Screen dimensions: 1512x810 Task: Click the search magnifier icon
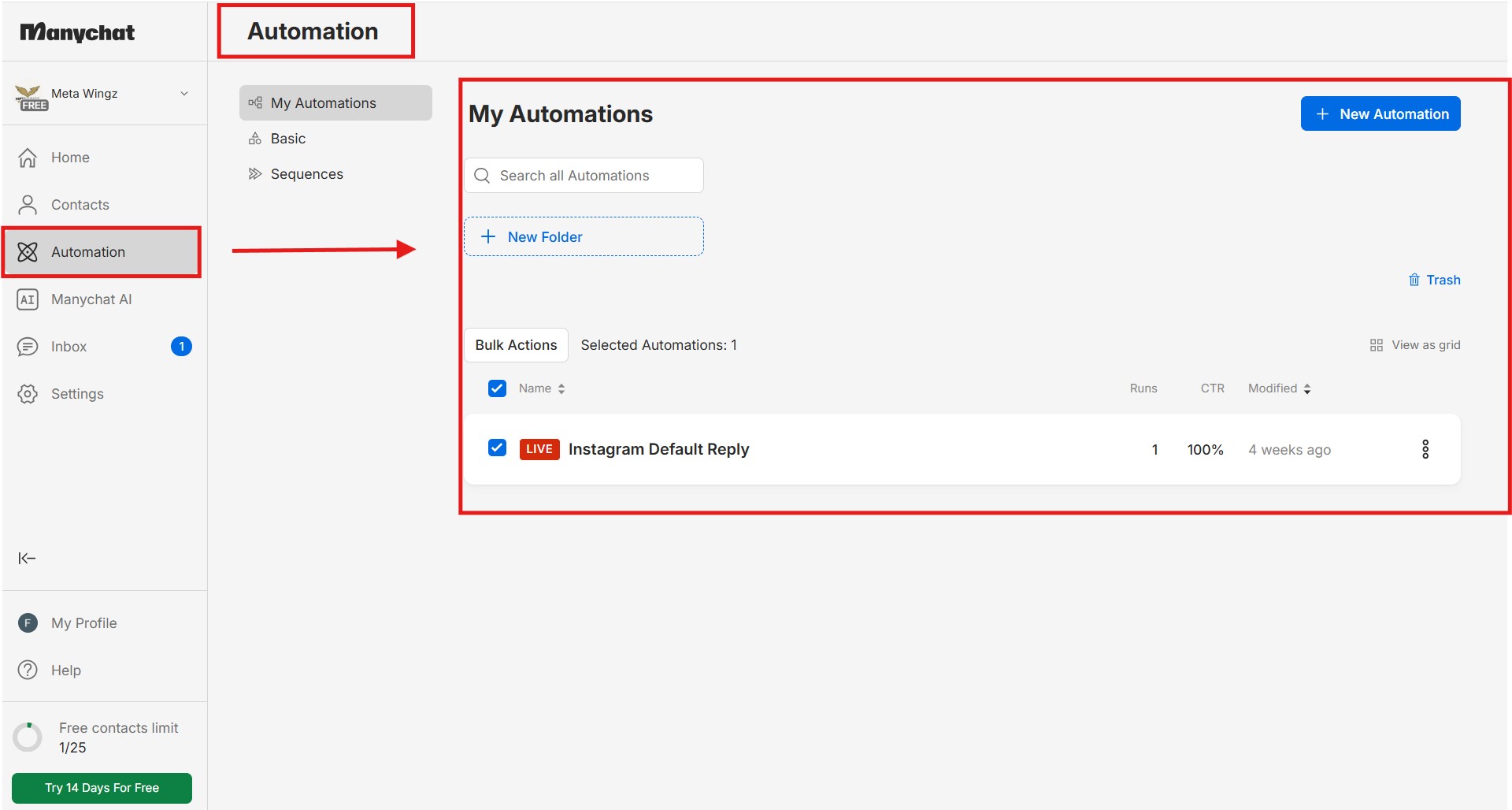click(482, 176)
